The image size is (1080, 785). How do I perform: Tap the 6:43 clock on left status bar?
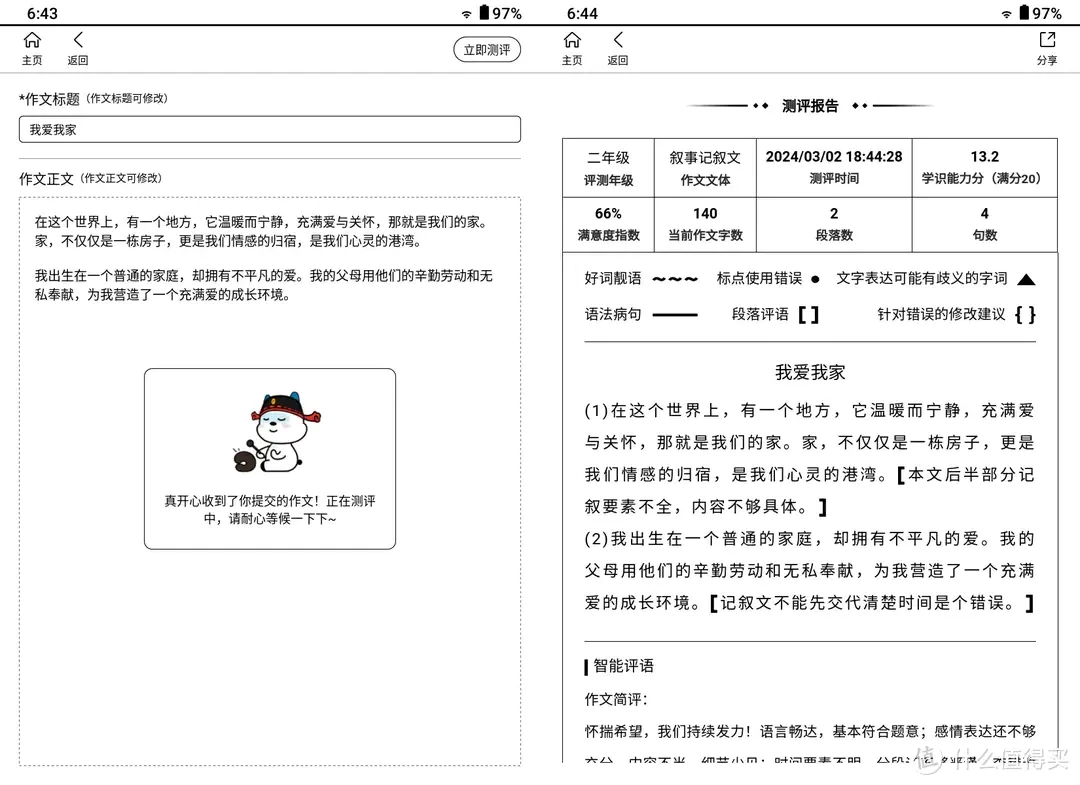tap(42, 14)
